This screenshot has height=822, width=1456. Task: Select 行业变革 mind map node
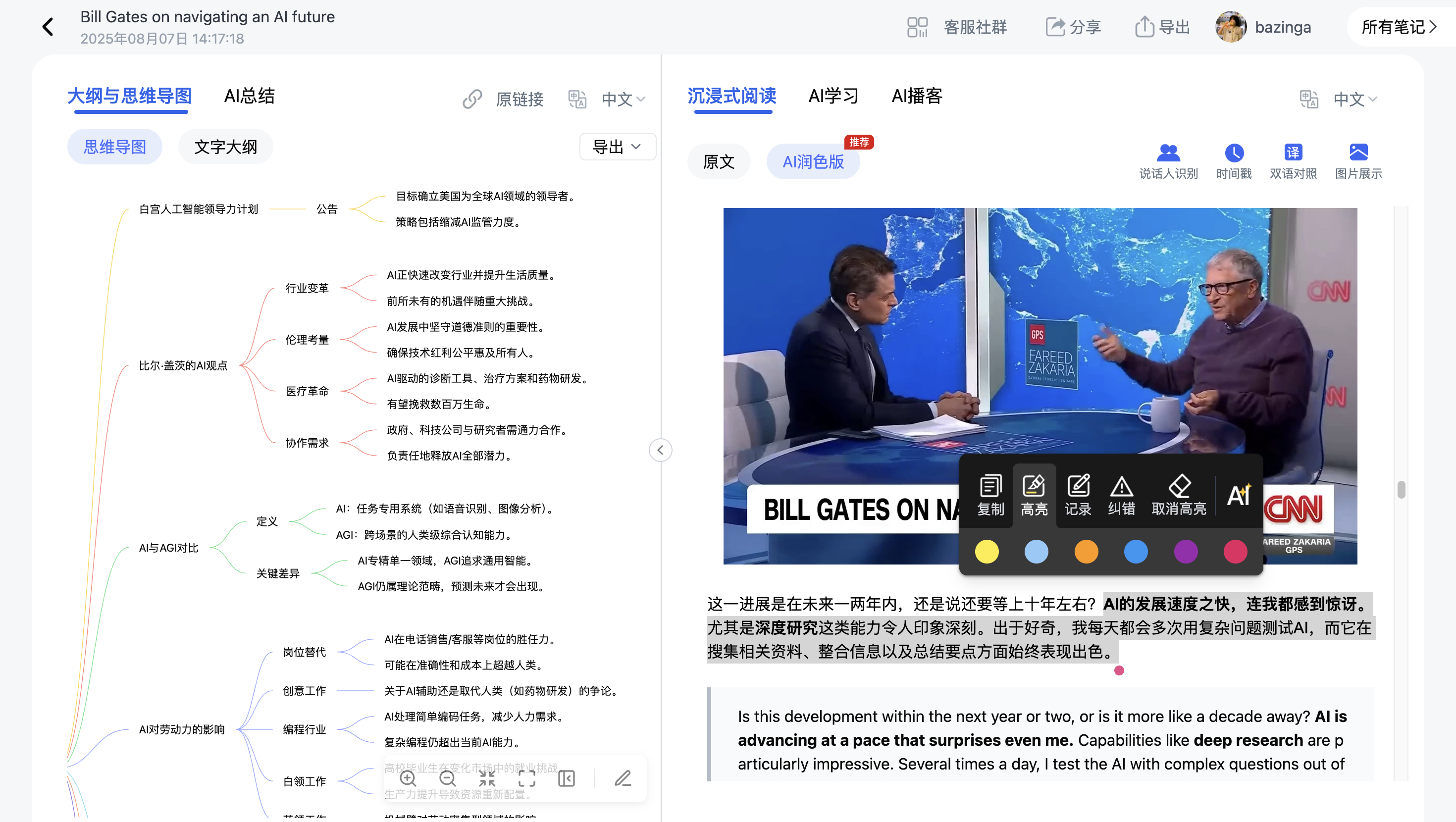(307, 288)
